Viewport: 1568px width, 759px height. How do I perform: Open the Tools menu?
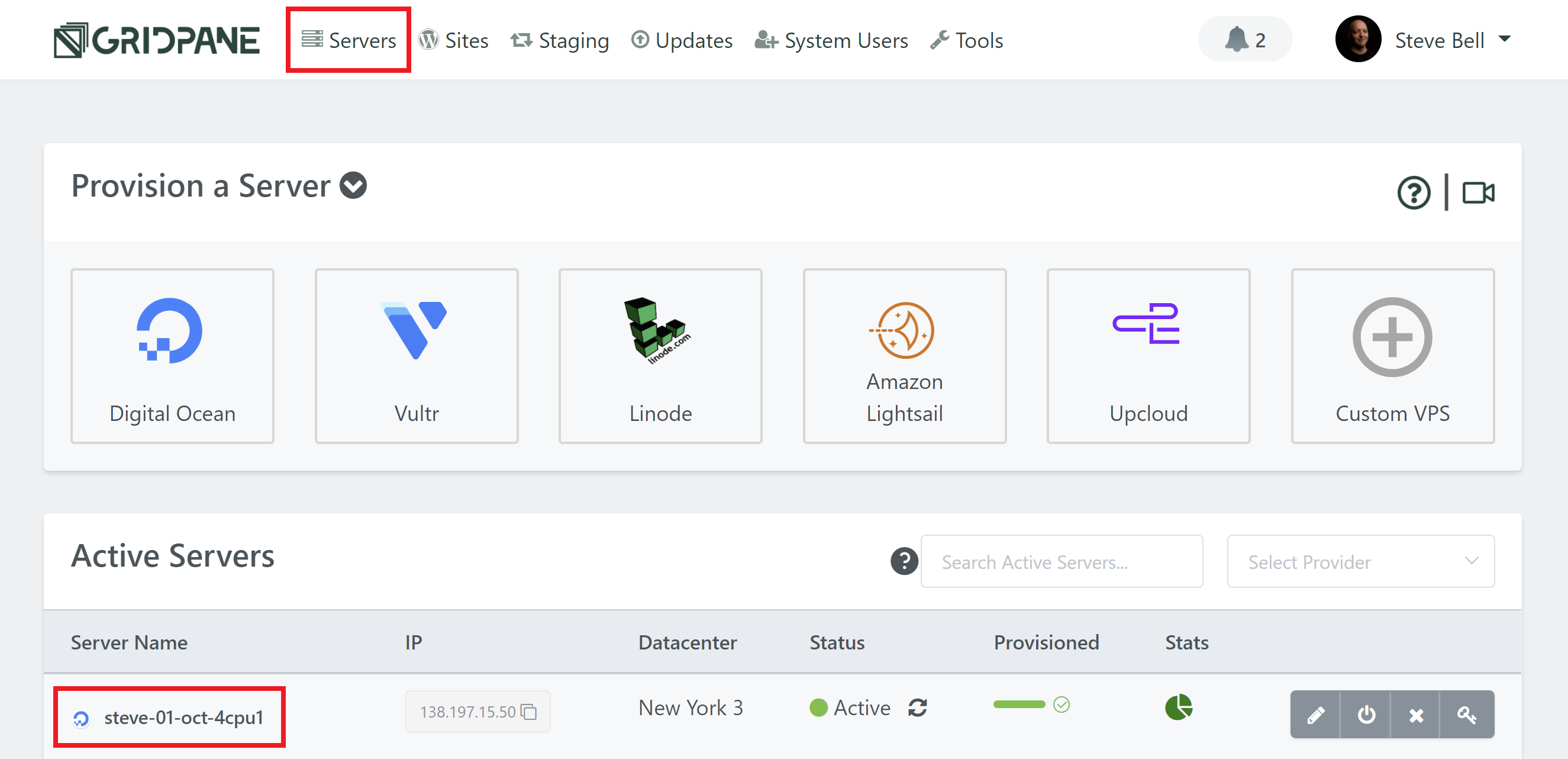point(967,40)
